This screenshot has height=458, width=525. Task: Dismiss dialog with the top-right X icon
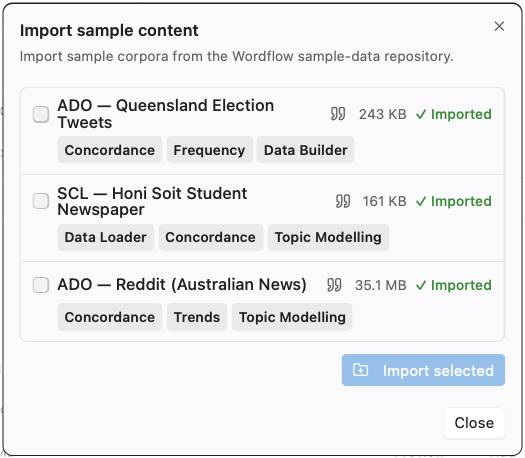pyautogui.click(x=499, y=26)
